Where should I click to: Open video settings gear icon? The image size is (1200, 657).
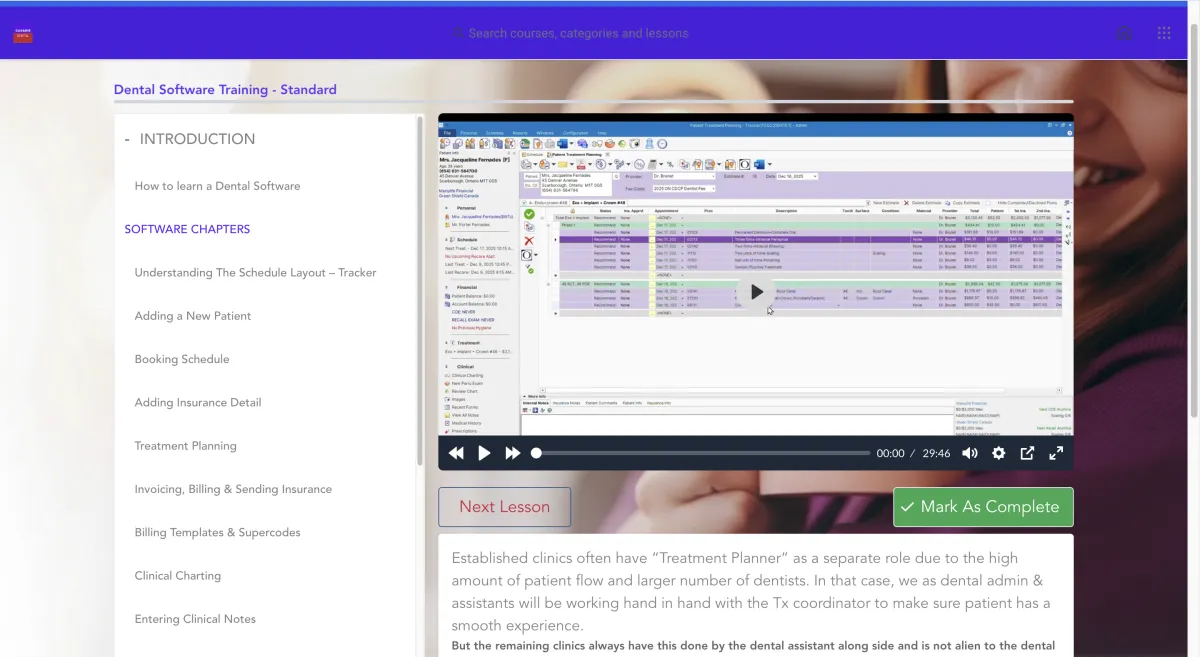point(998,453)
